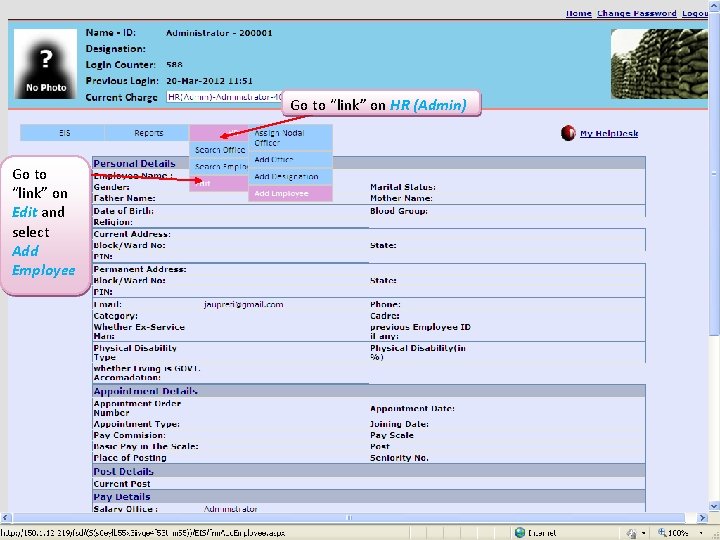The height and width of the screenshot is (540, 720).
Task: Click the Personal Details section header
Action: (x=369, y=163)
